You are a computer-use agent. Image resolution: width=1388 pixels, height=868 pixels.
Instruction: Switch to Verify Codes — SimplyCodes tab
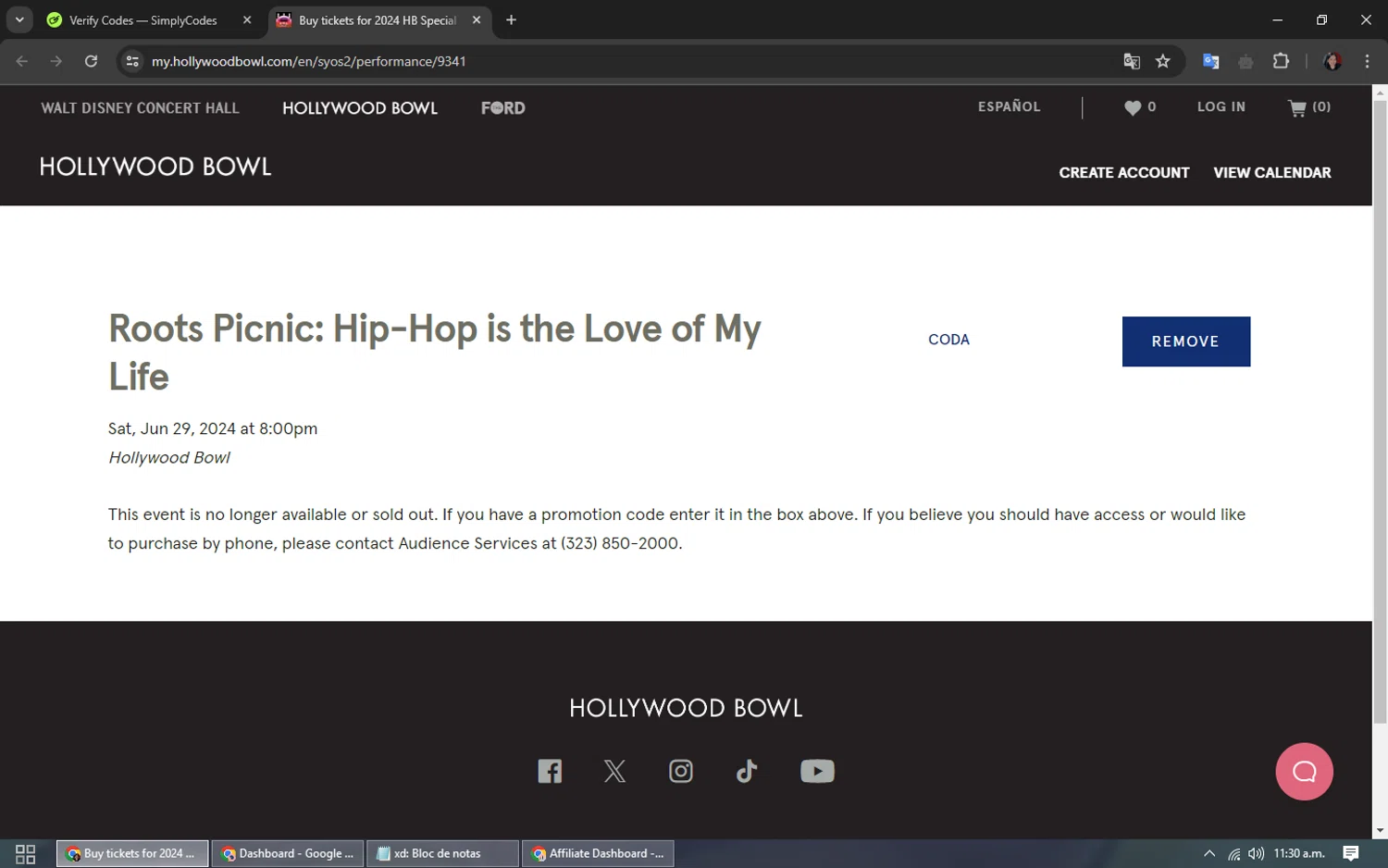pos(143,19)
